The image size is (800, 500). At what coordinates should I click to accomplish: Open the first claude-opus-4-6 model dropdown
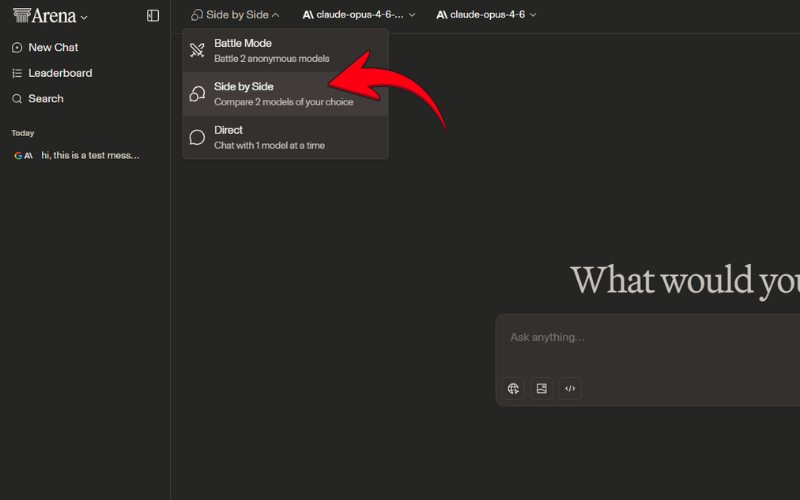click(358, 15)
